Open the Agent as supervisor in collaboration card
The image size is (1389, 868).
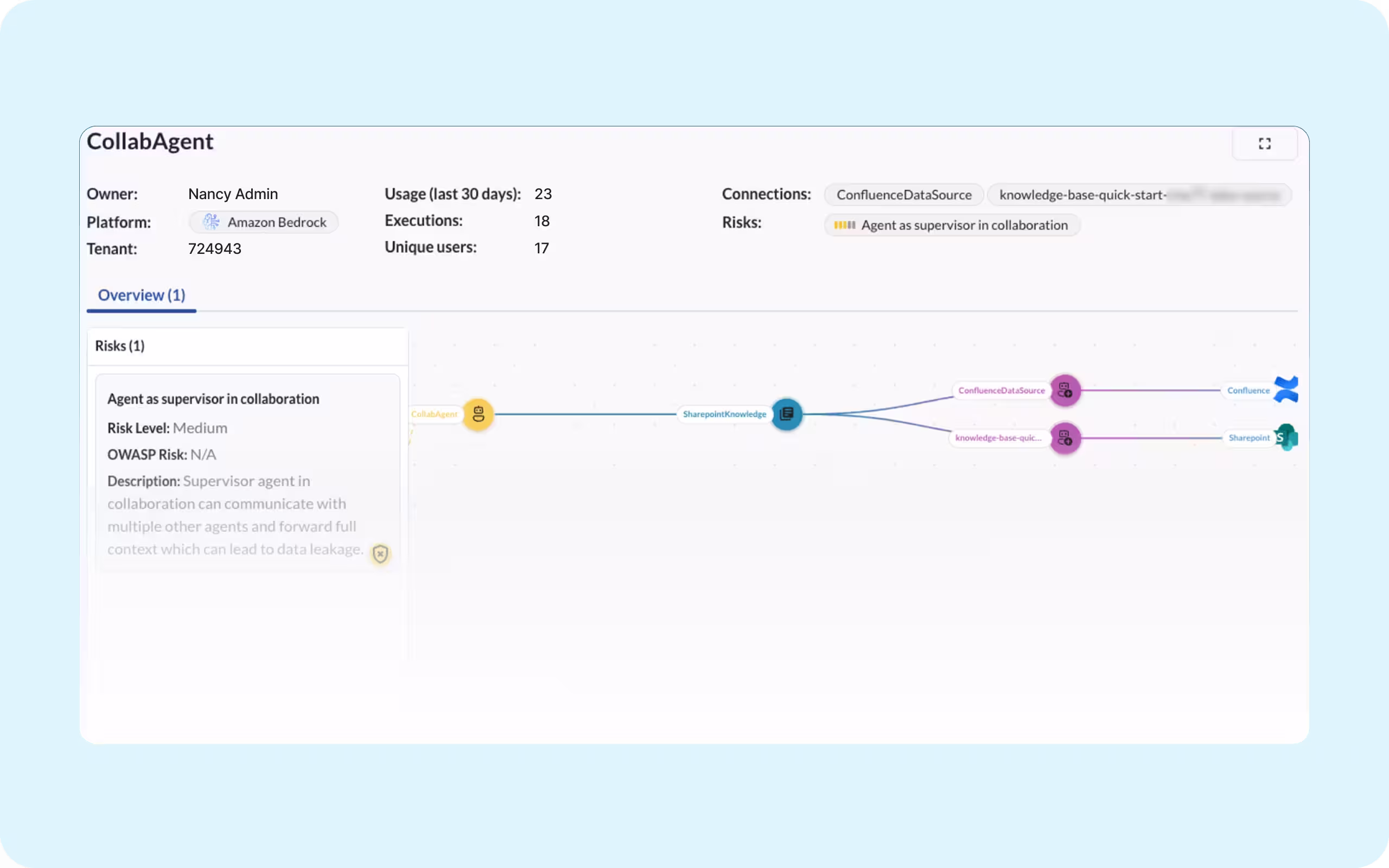[247, 473]
